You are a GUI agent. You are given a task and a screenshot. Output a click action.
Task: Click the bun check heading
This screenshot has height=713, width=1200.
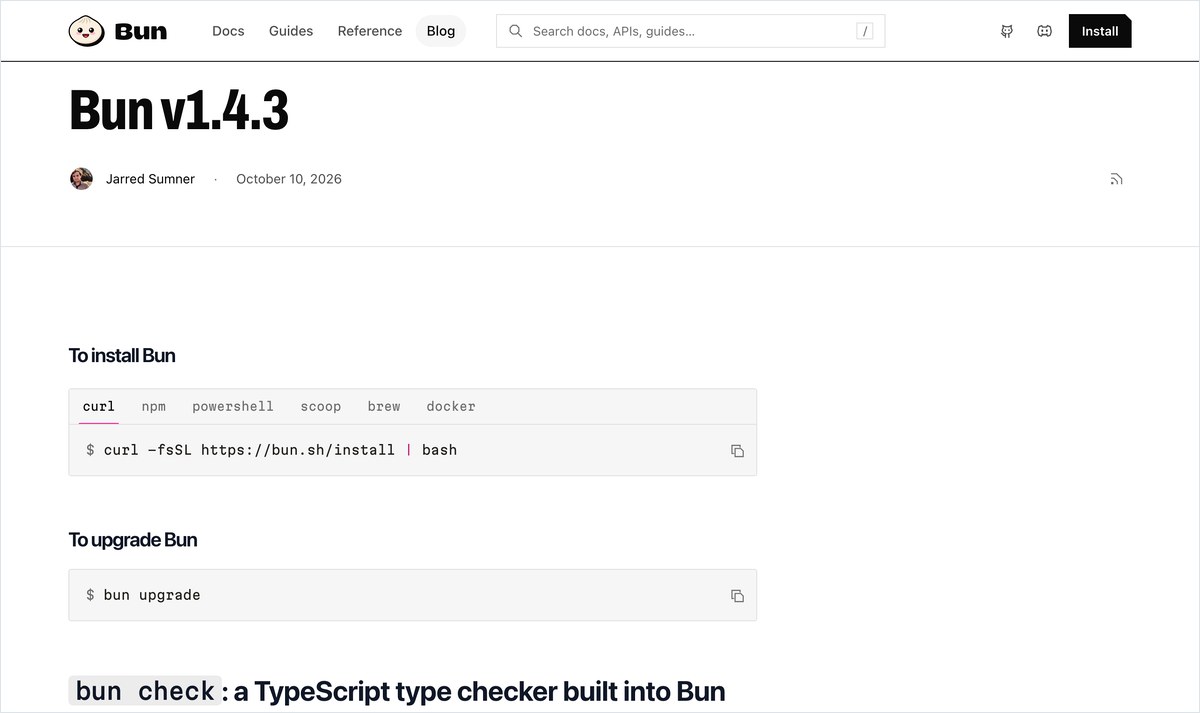tap(397, 691)
